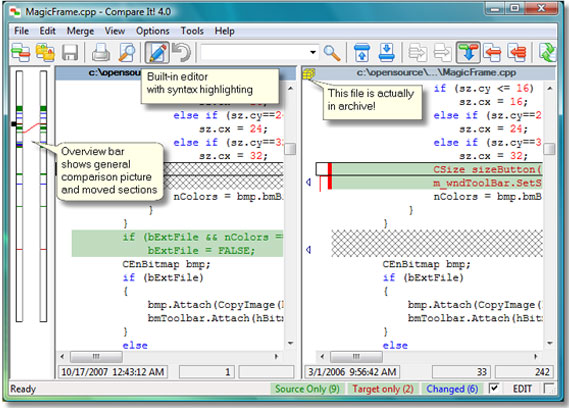Click the second overview bar column
The width and height of the screenshot is (569, 408).
(x=44, y=196)
